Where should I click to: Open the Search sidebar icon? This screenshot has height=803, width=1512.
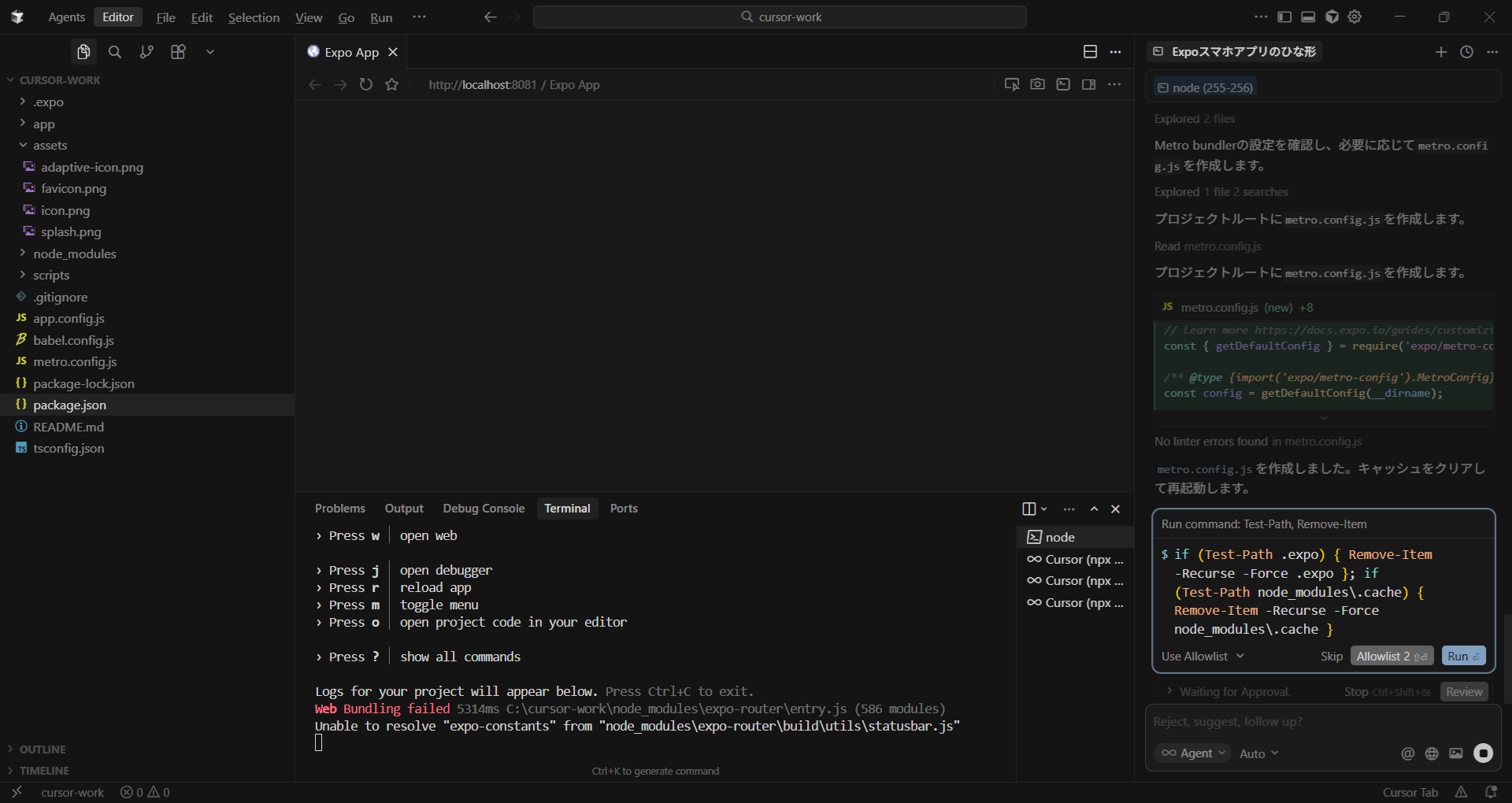point(115,52)
